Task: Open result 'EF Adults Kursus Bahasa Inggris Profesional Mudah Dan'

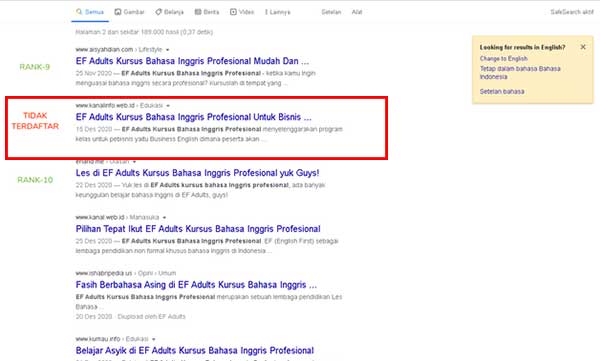Action: tap(192, 61)
